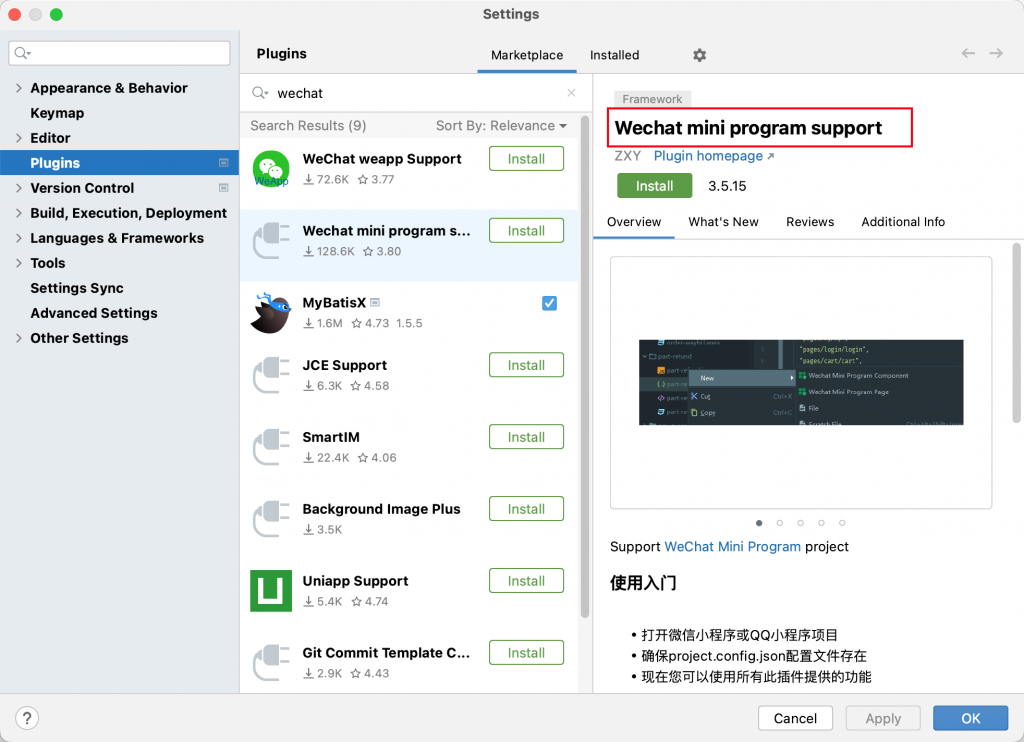This screenshot has height=742, width=1024.
Task: Open the Overview tab
Action: click(x=633, y=221)
